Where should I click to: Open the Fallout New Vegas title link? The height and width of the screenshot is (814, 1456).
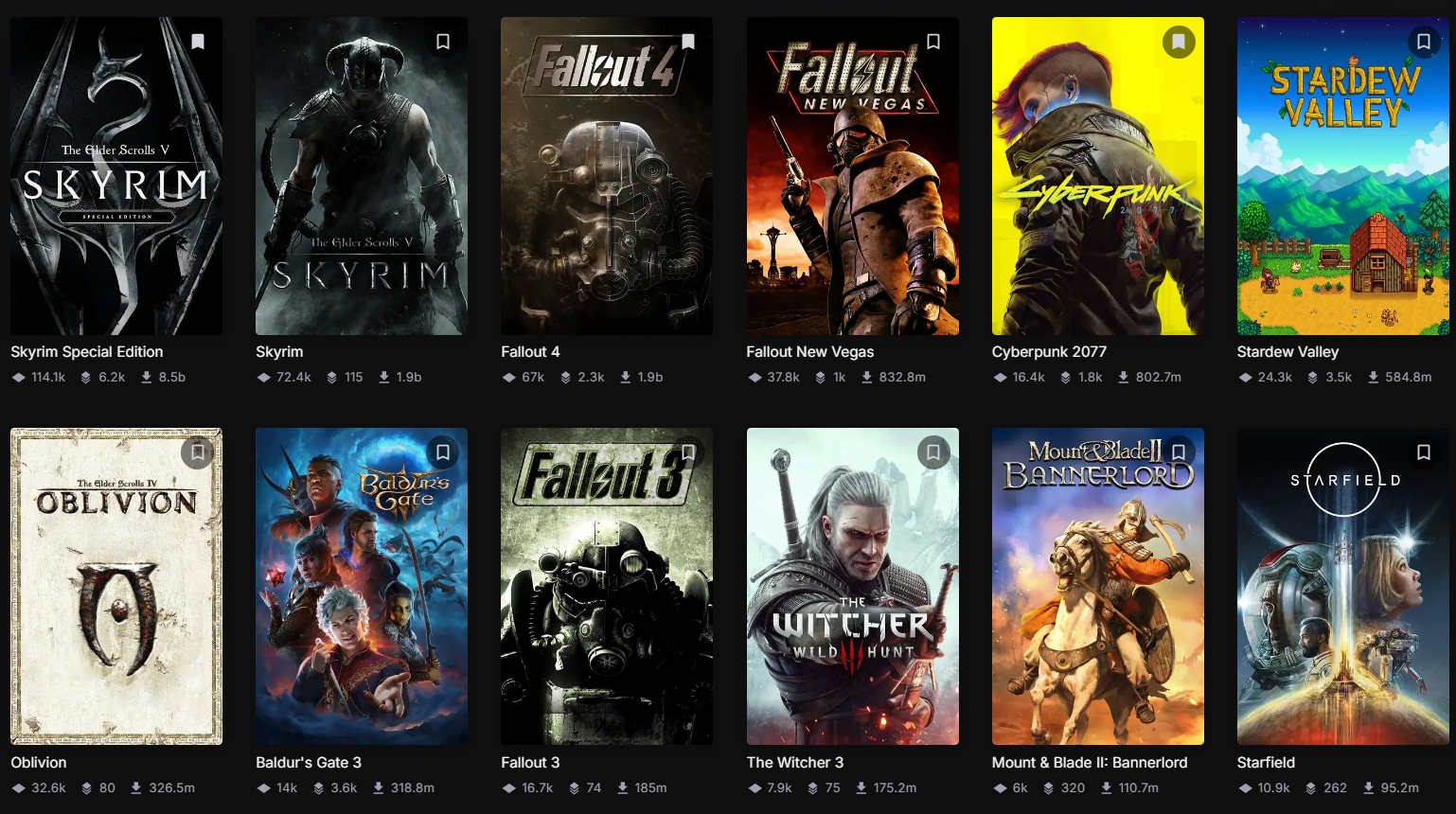point(810,352)
